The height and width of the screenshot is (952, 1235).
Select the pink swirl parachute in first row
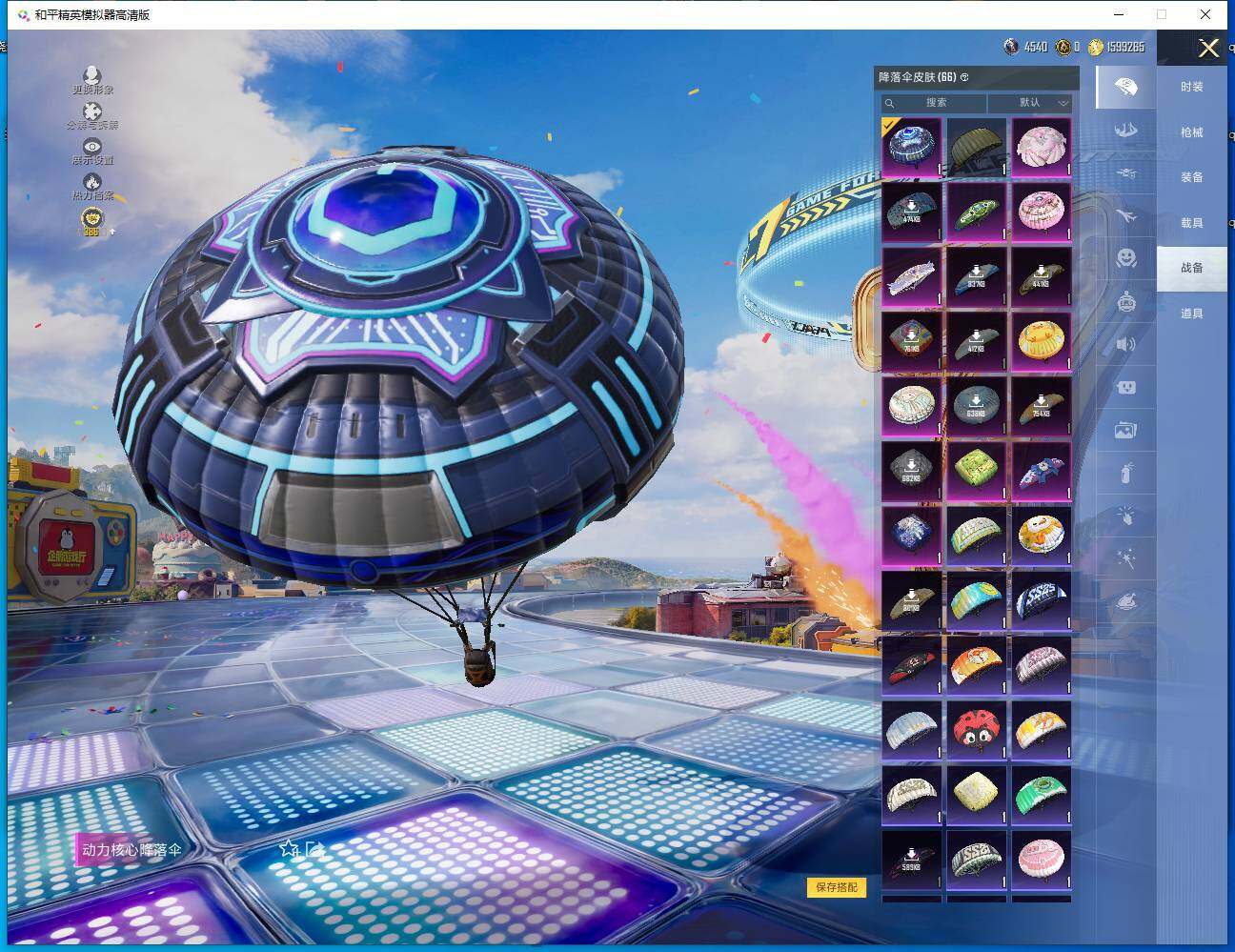tap(1042, 147)
